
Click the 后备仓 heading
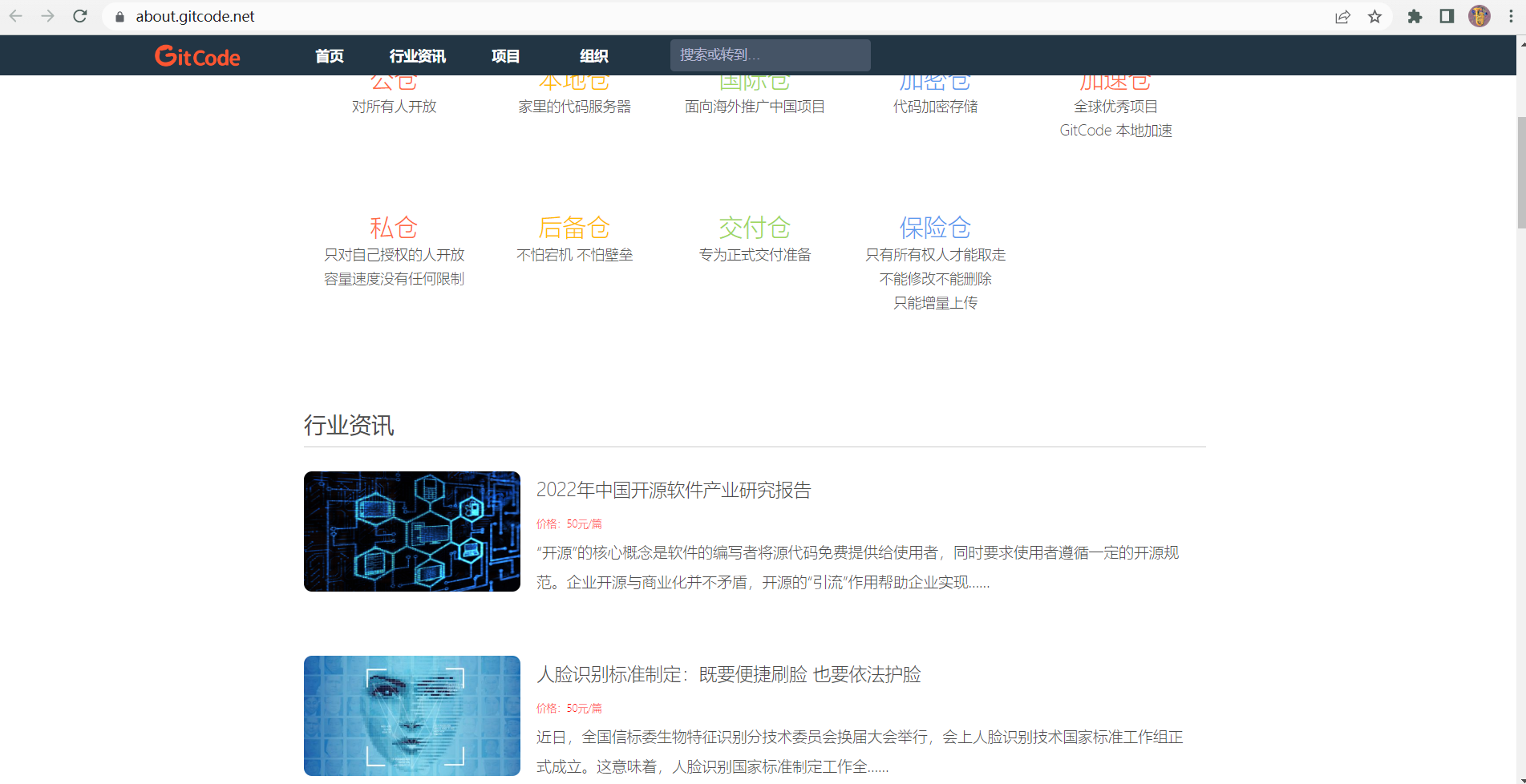(574, 228)
